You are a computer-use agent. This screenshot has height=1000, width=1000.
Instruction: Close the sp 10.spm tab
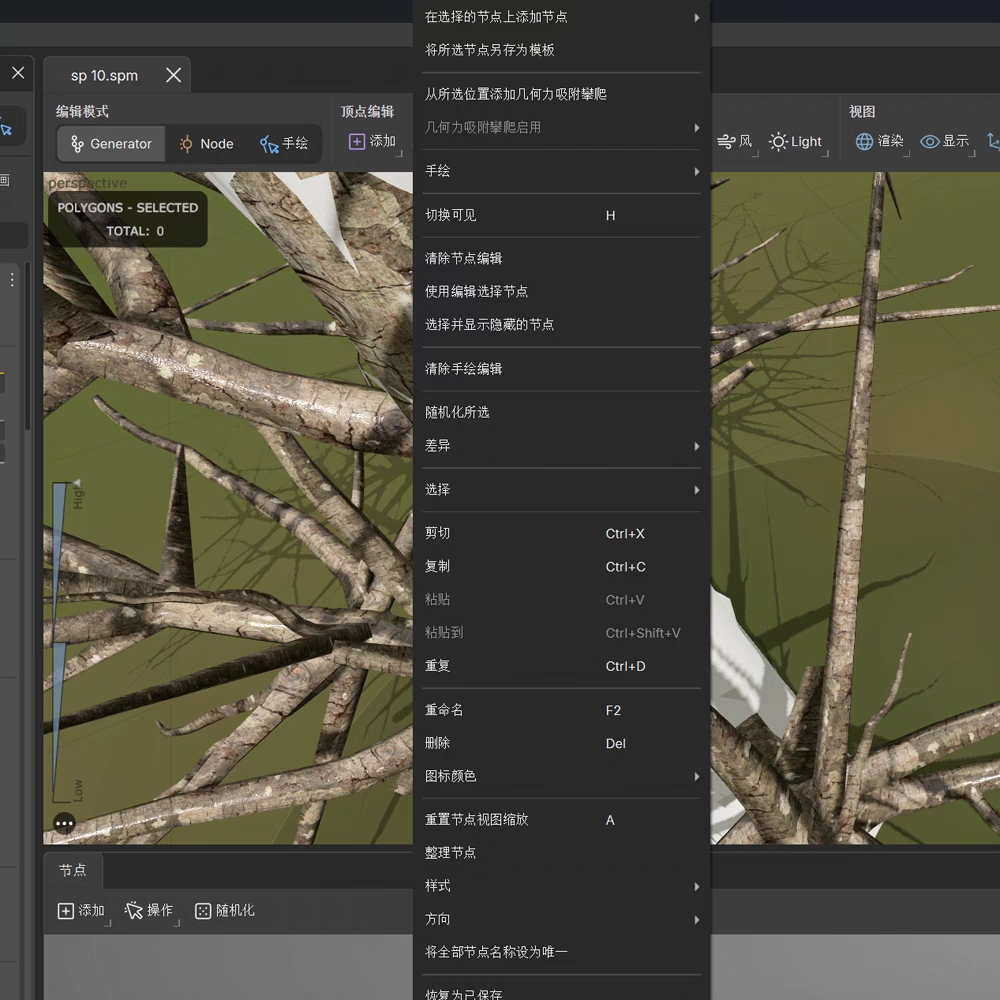173,75
